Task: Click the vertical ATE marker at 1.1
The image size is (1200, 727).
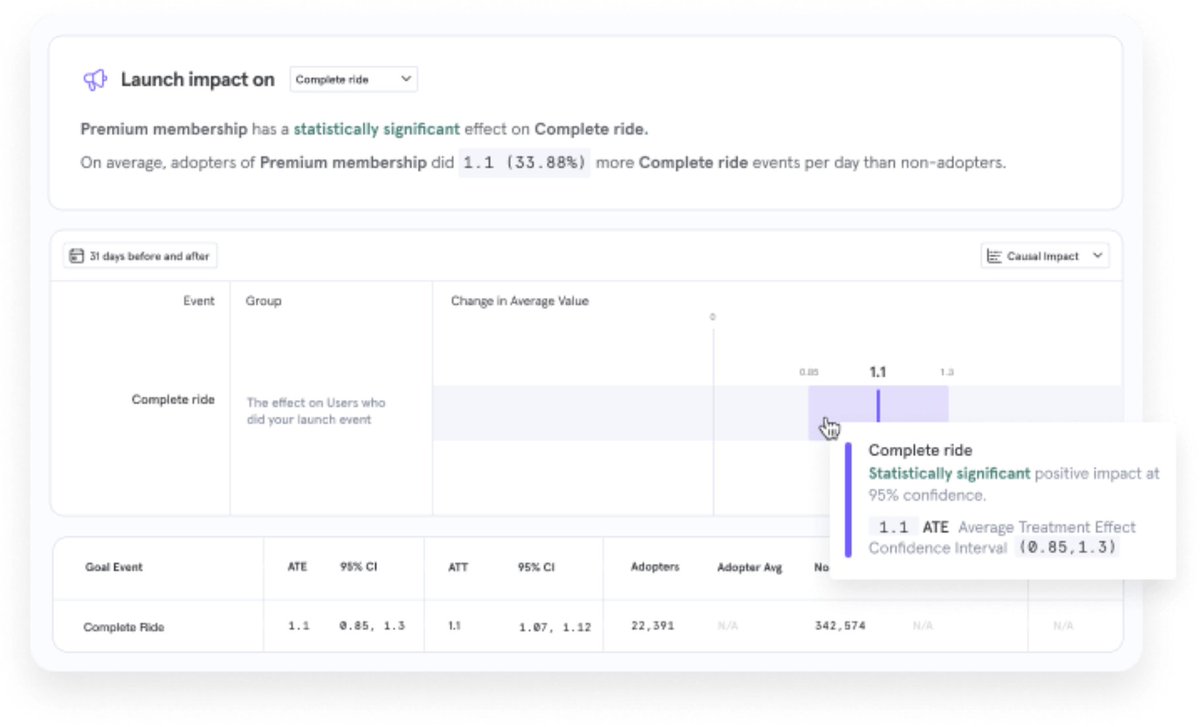Action: [877, 403]
